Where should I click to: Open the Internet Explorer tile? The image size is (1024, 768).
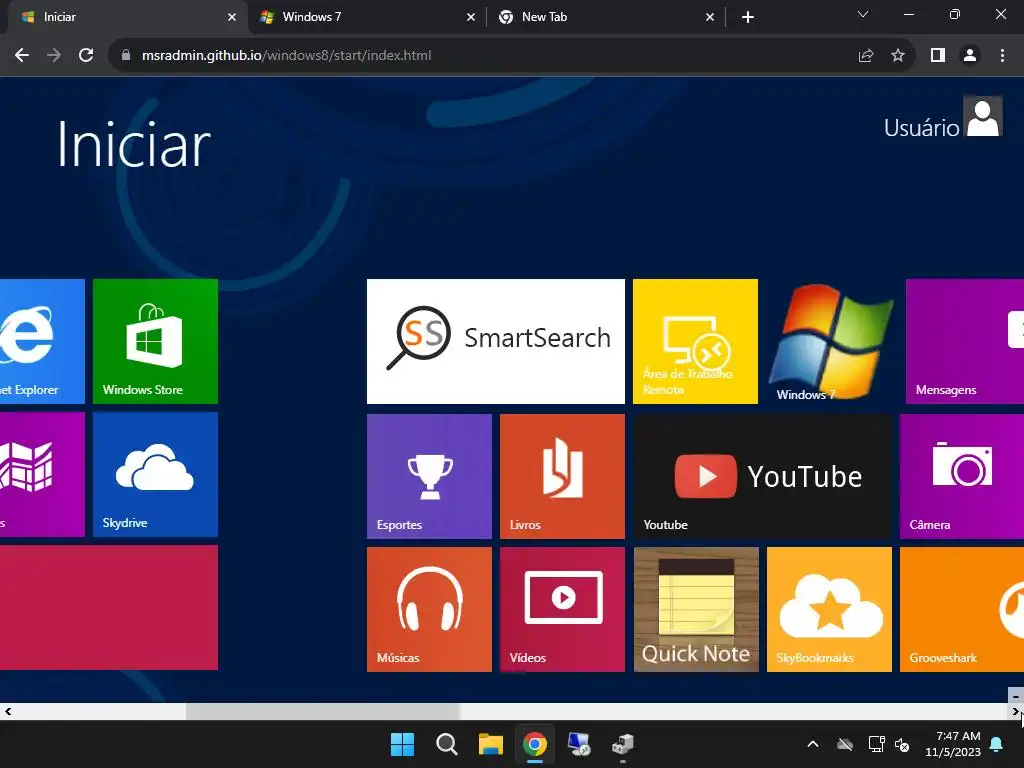42,341
